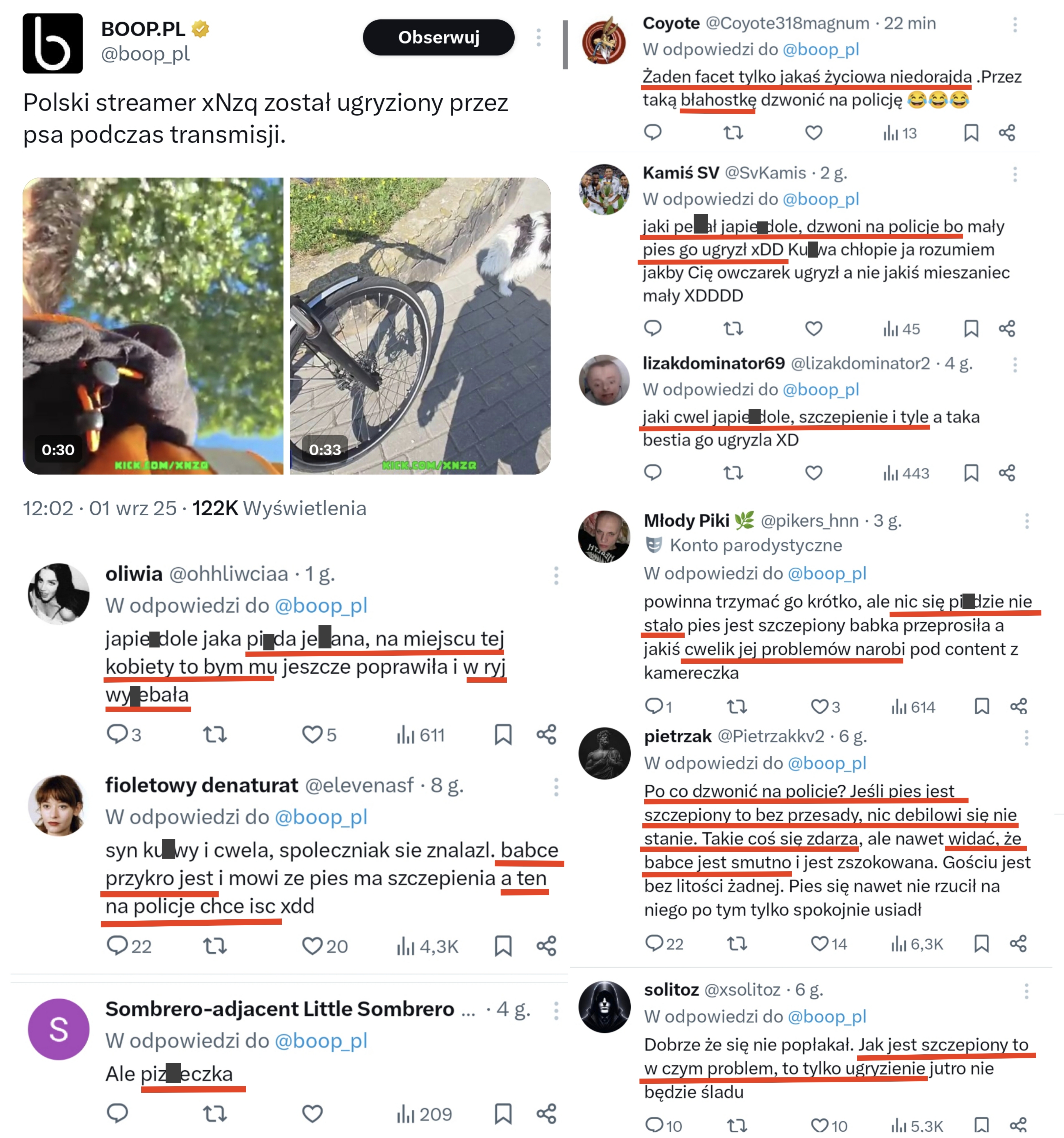Viewport: 1064px width, 1138px height.
Task: Click the Obserwuj follow button
Action: (x=438, y=38)
